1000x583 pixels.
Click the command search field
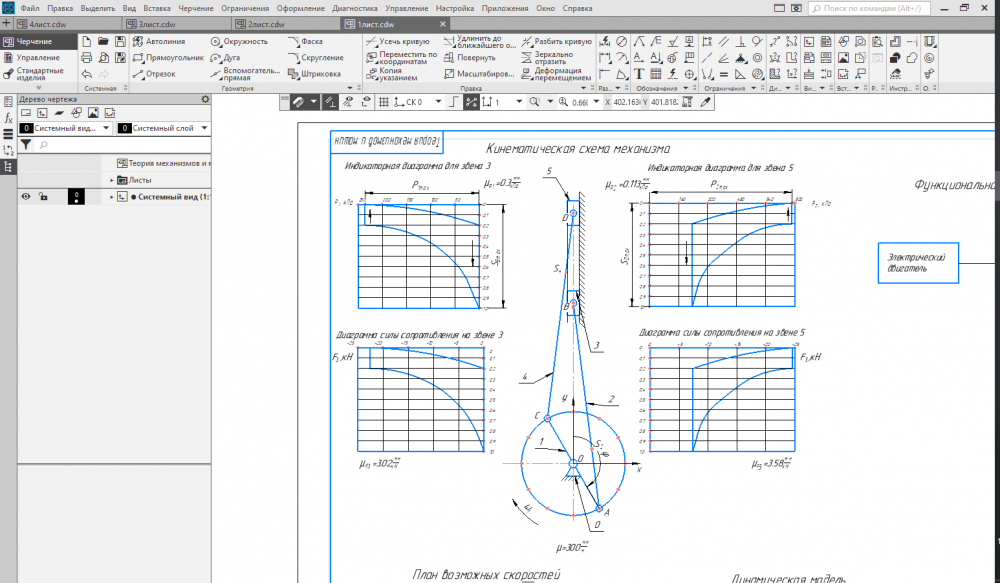coord(905,8)
